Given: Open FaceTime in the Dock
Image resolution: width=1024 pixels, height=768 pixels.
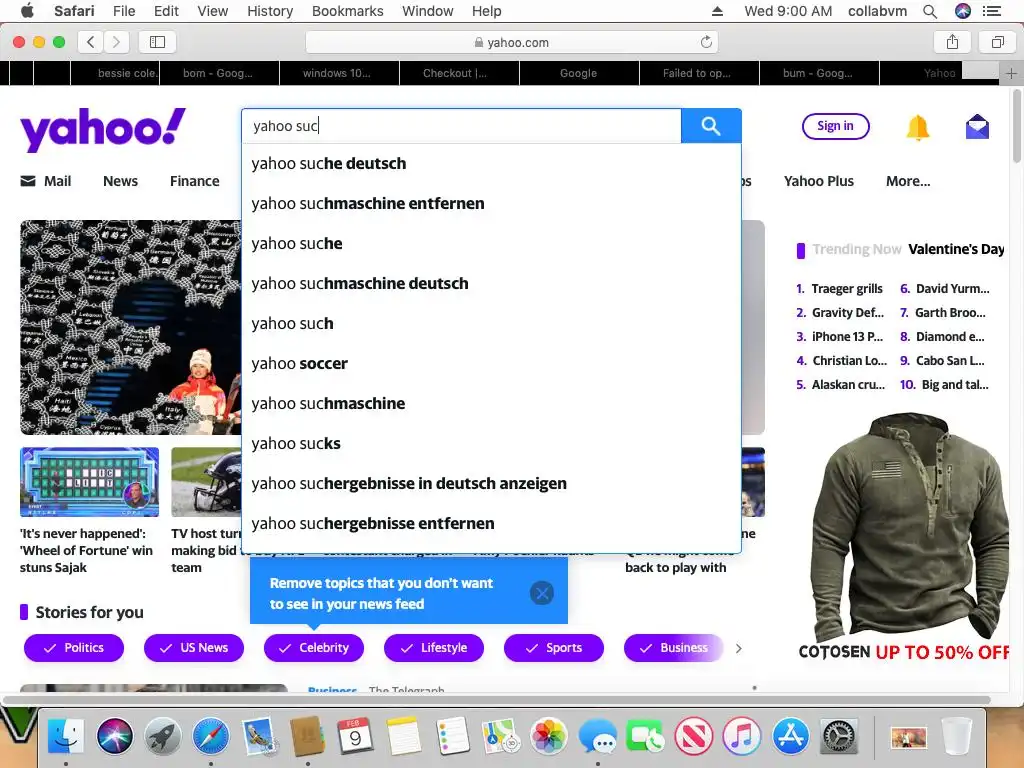Looking at the screenshot, I should 645,736.
